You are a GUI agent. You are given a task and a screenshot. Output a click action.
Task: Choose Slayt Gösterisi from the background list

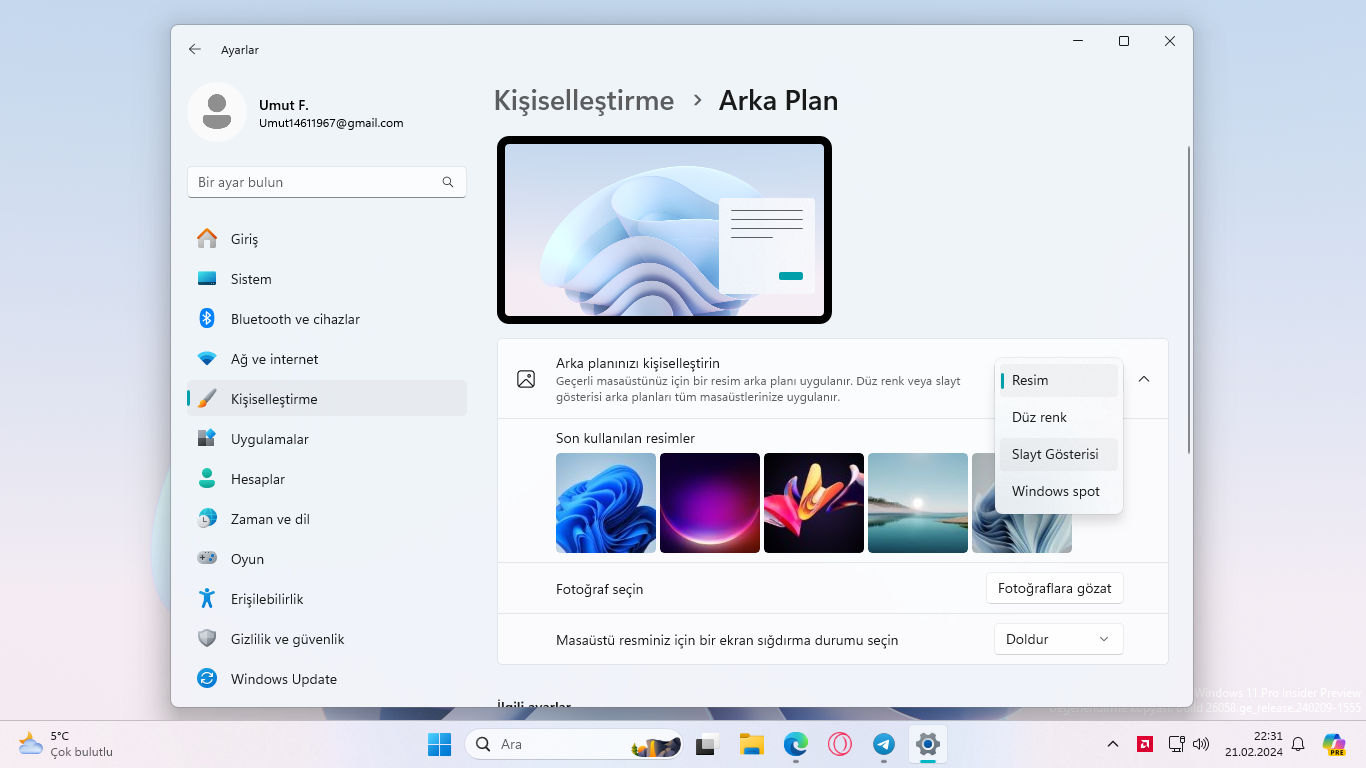click(1059, 454)
